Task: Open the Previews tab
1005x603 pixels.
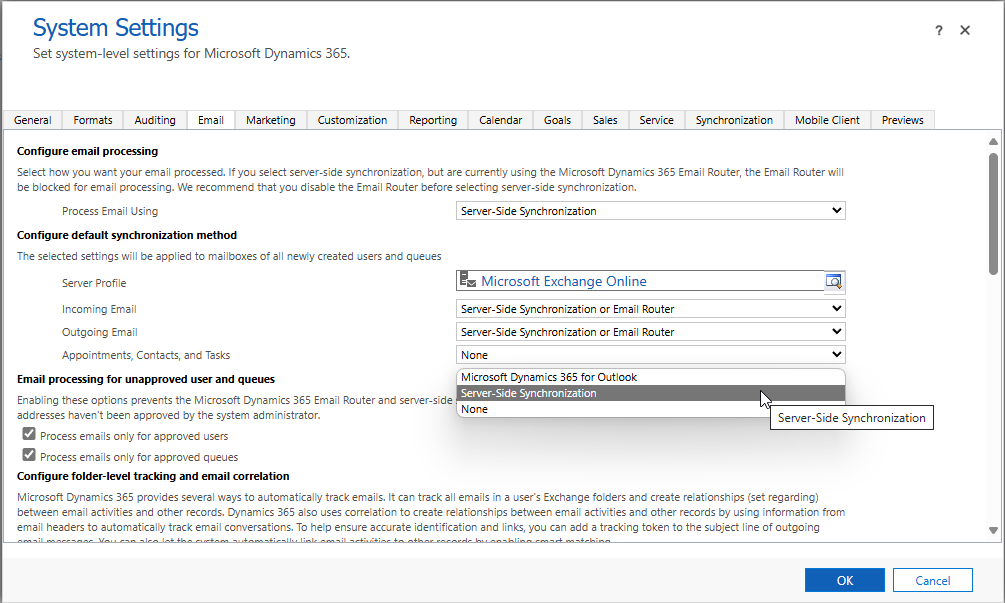Action: [902, 120]
